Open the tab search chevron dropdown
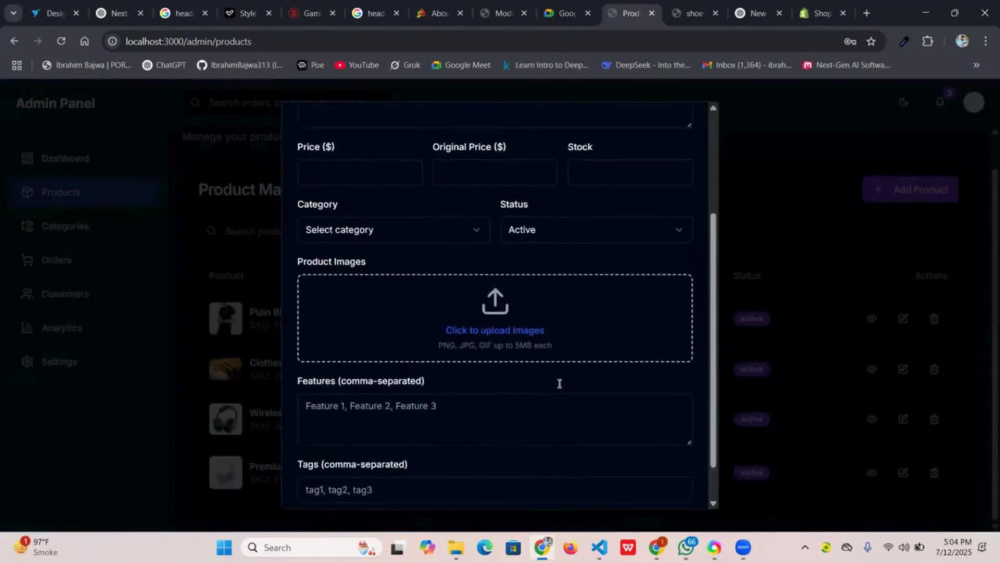Screen dimensions: 1000x563 click(x=13, y=13)
